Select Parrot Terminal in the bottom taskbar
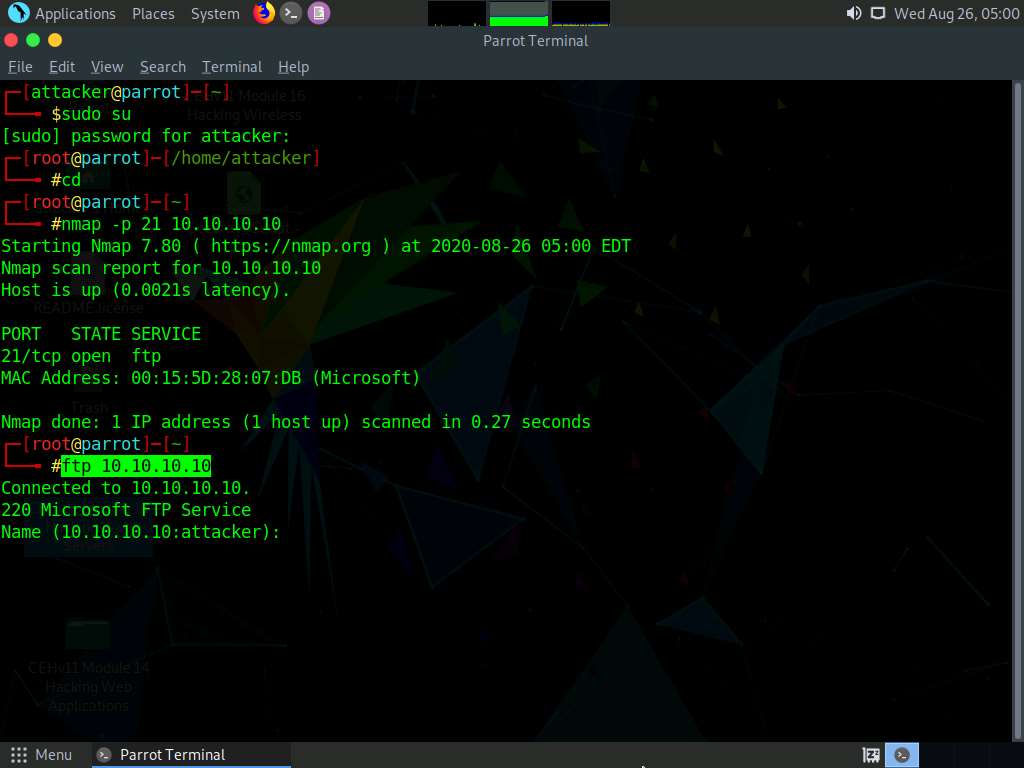Screen dimensions: 1024x768 coord(192,755)
